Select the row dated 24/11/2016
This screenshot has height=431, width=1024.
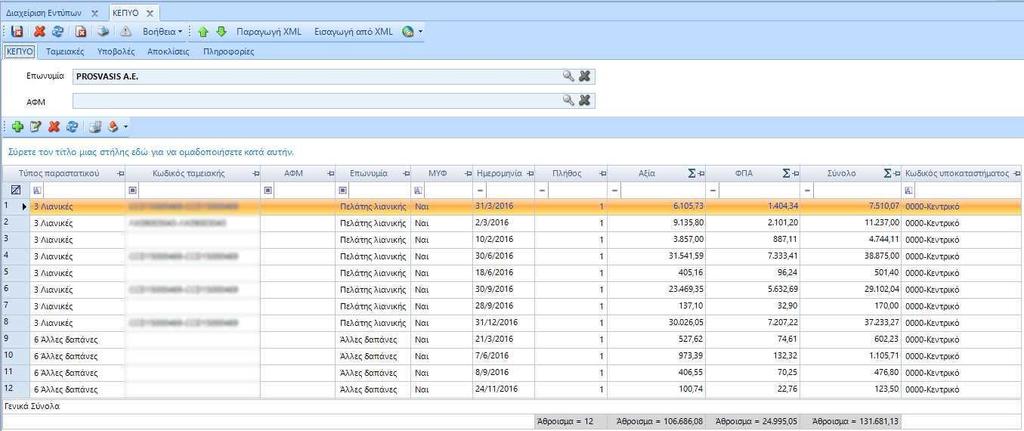click(511, 389)
